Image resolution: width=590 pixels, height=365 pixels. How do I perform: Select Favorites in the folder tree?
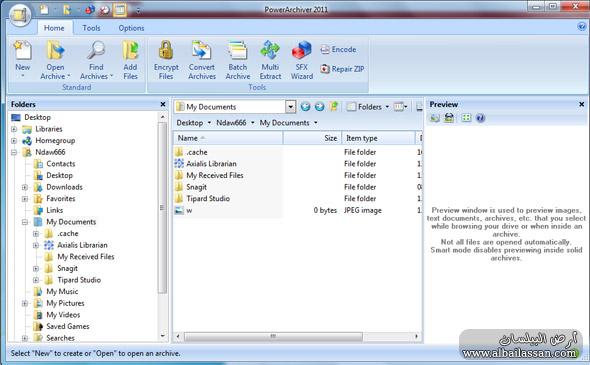coord(61,198)
